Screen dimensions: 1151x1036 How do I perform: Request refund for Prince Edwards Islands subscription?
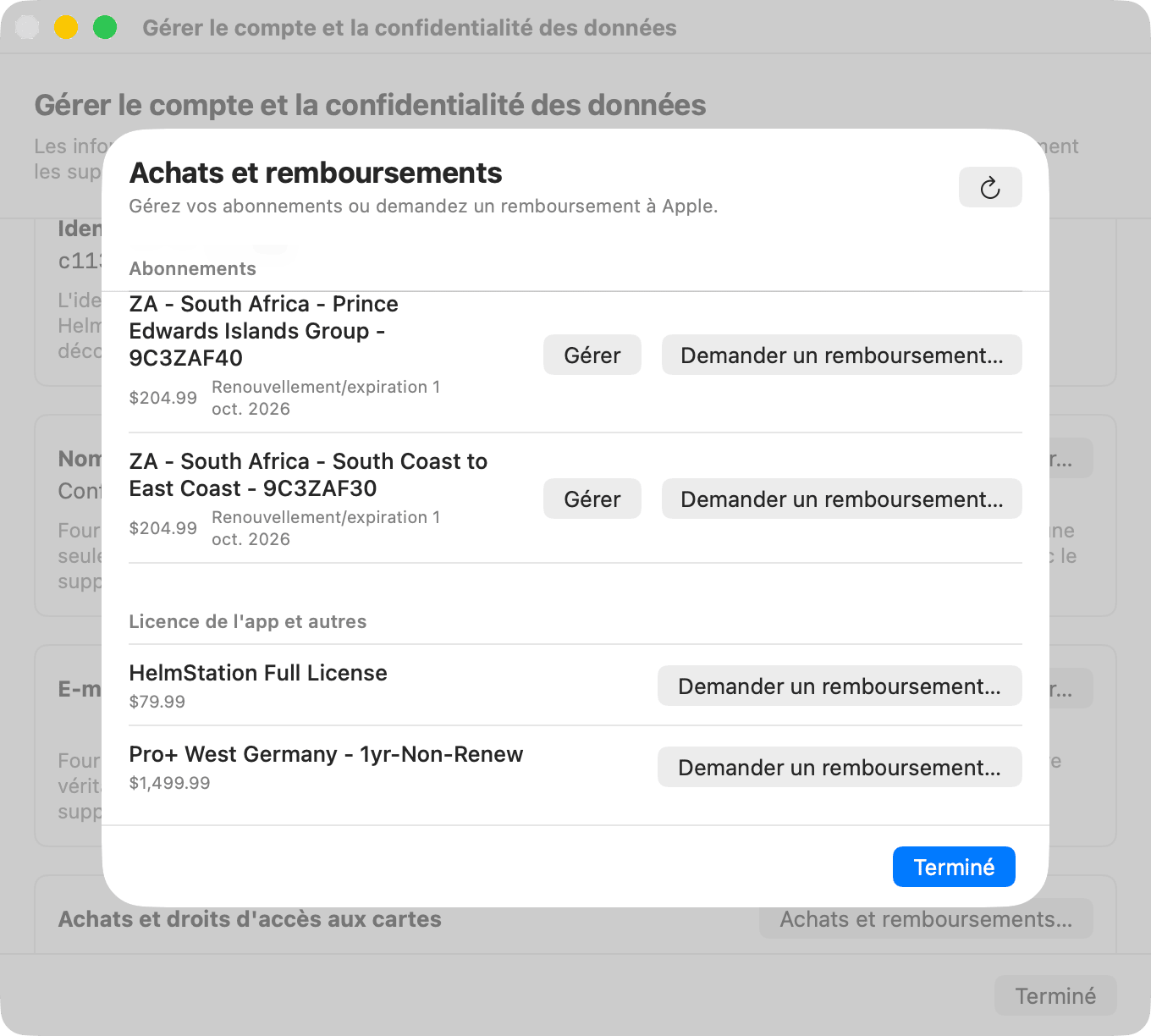tap(842, 355)
